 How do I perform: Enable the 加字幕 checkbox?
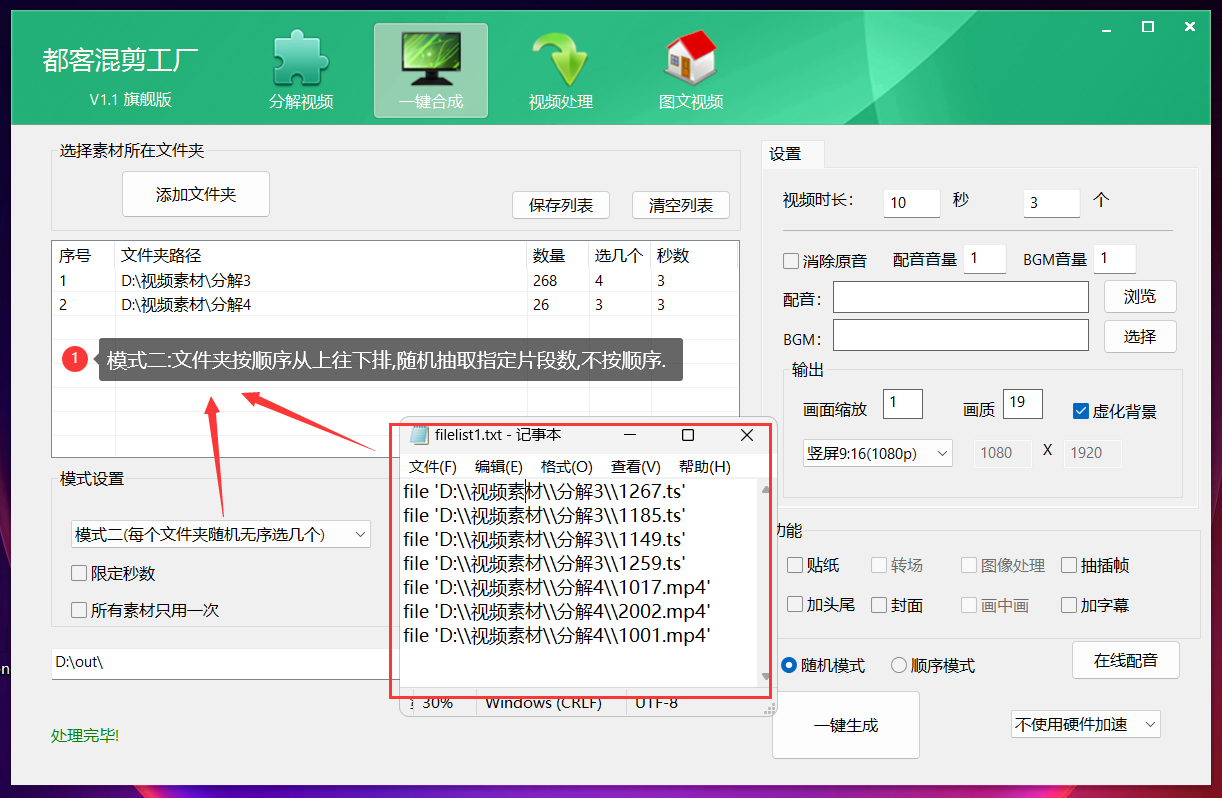1069,605
